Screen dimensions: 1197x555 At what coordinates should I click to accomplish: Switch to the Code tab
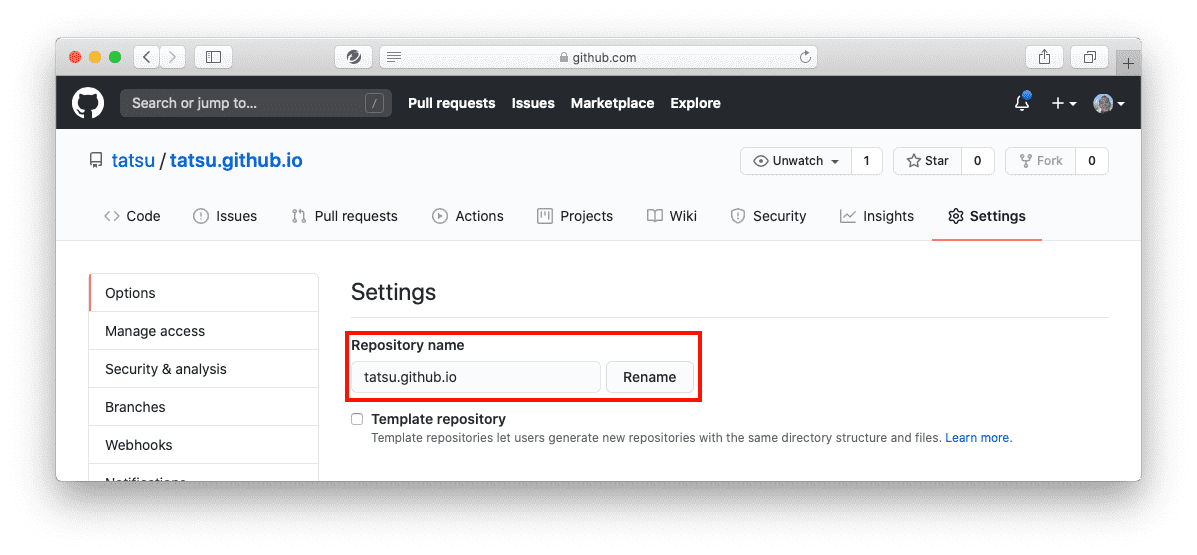(x=132, y=216)
